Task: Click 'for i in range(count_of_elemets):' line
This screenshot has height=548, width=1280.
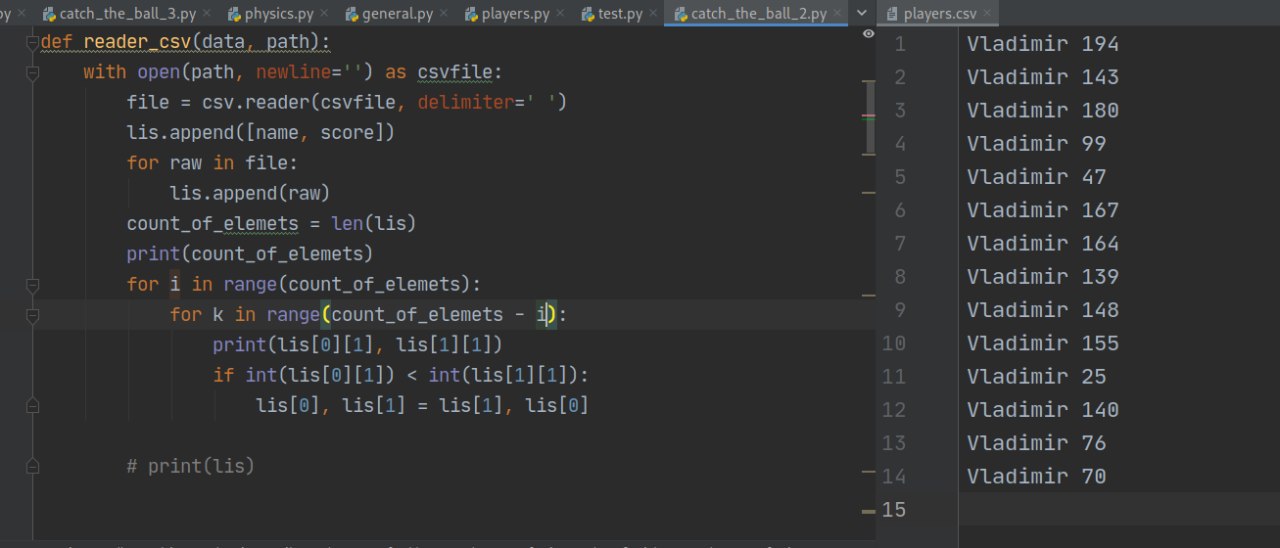Action: coord(304,284)
